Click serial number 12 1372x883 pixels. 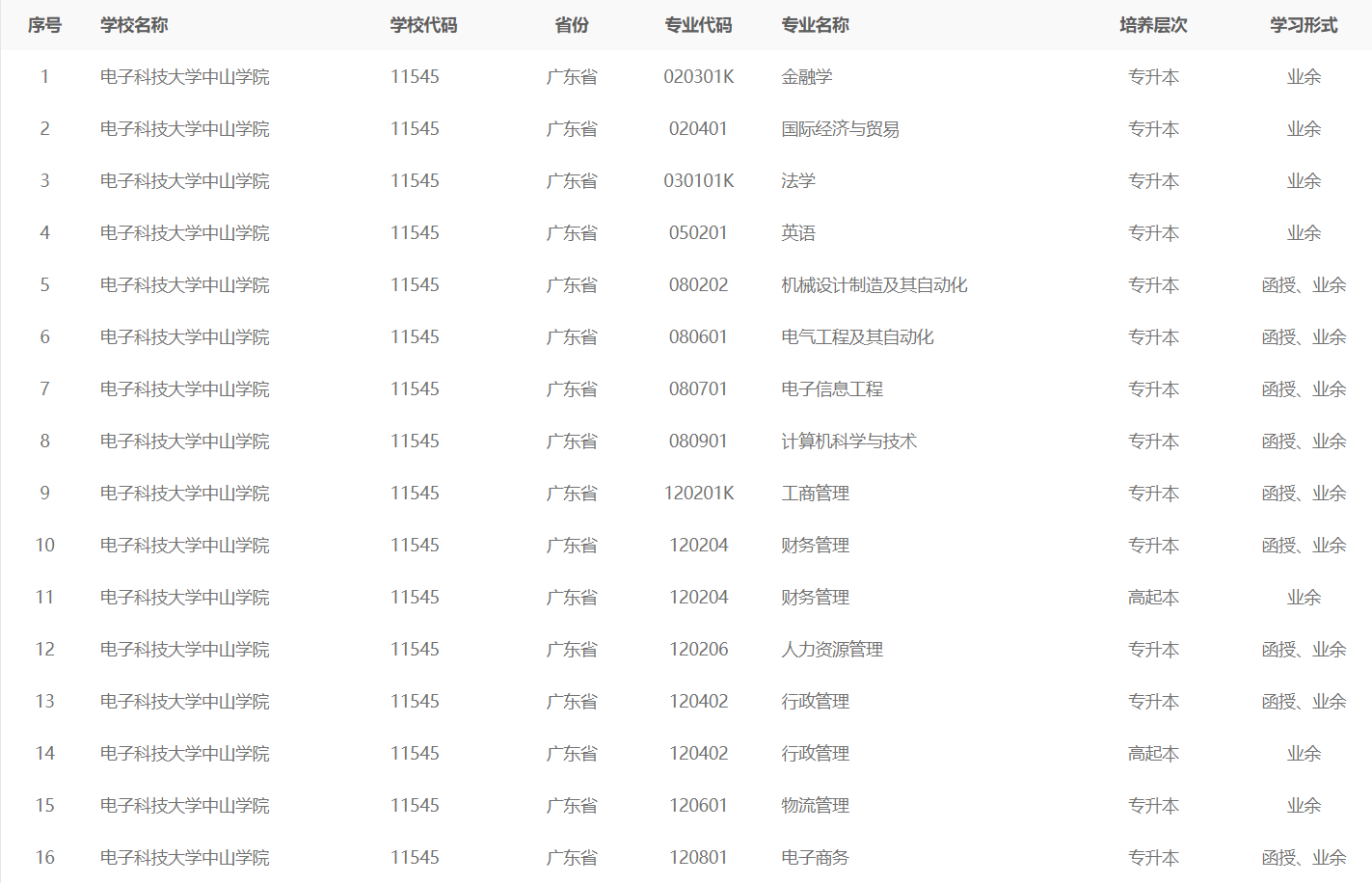point(44,650)
